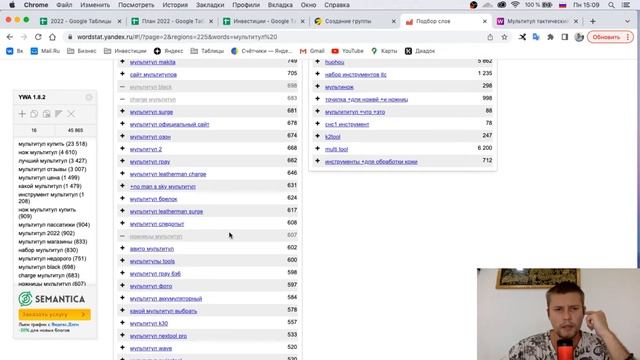
Task: Switch to 'Создание группы' tab
Action: tap(355, 21)
